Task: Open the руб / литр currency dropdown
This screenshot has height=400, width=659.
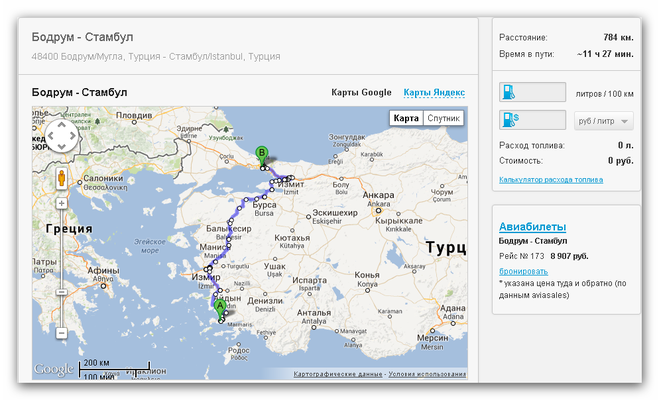Action: click(x=605, y=121)
